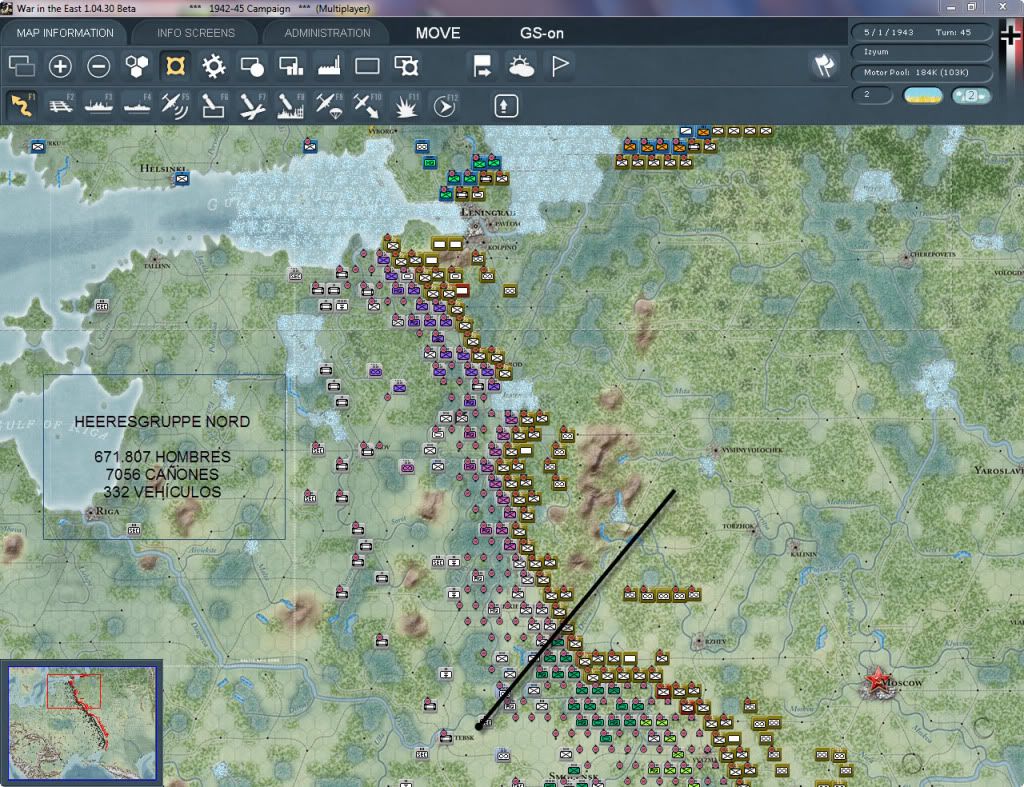Click the Motor Pool 184K readout

point(921,72)
